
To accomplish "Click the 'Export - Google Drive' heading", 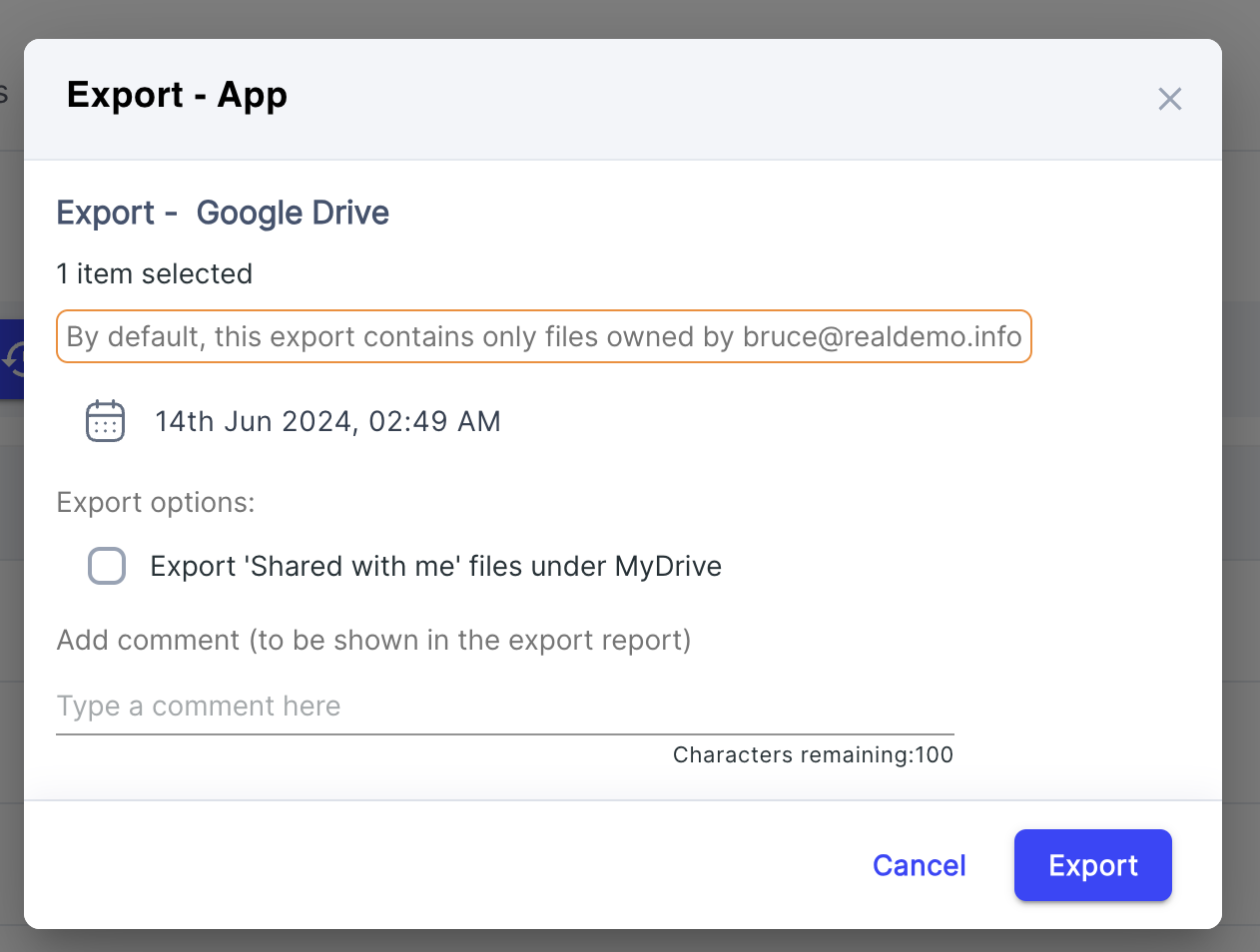I will pos(223,213).
